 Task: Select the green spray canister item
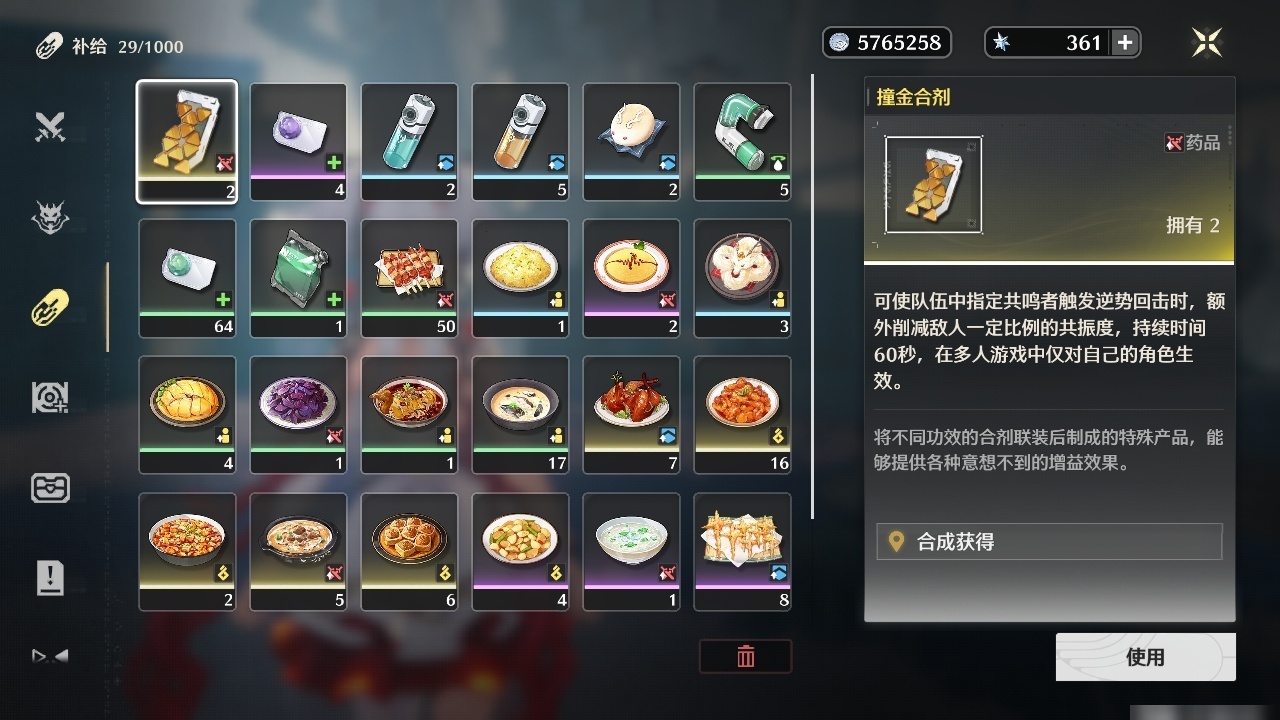coord(742,142)
